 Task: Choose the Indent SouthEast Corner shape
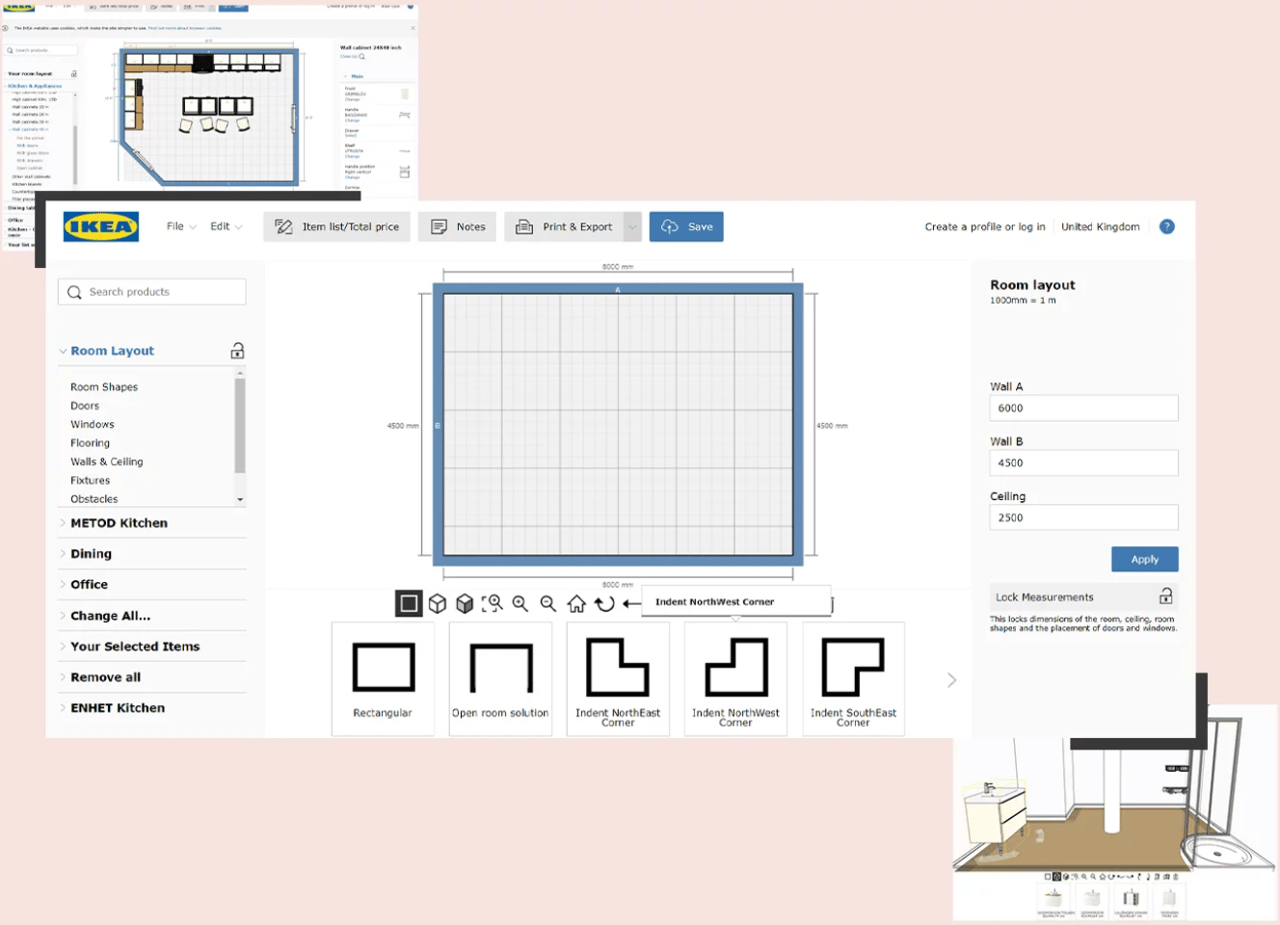pos(853,679)
